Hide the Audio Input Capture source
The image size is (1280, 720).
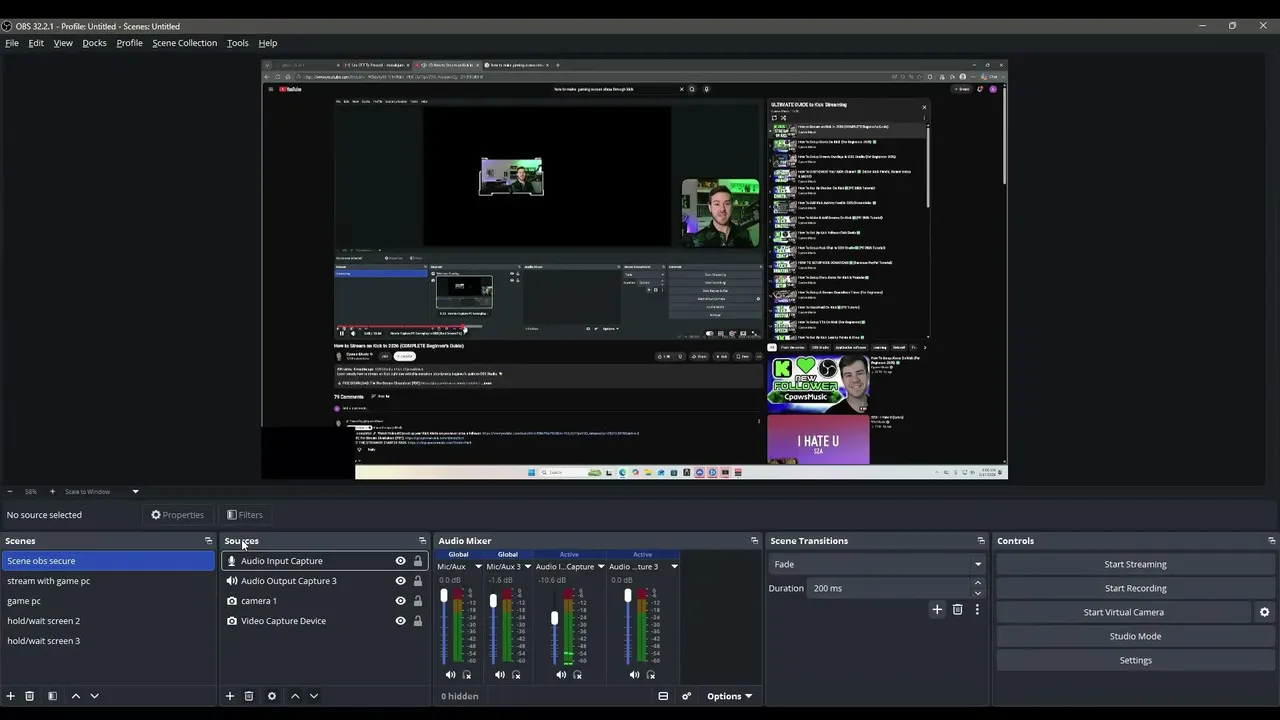(x=400, y=561)
